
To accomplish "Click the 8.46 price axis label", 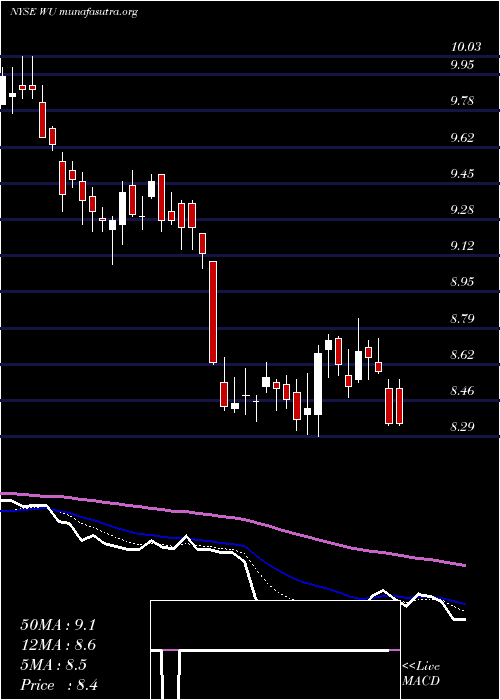I will coord(462,391).
